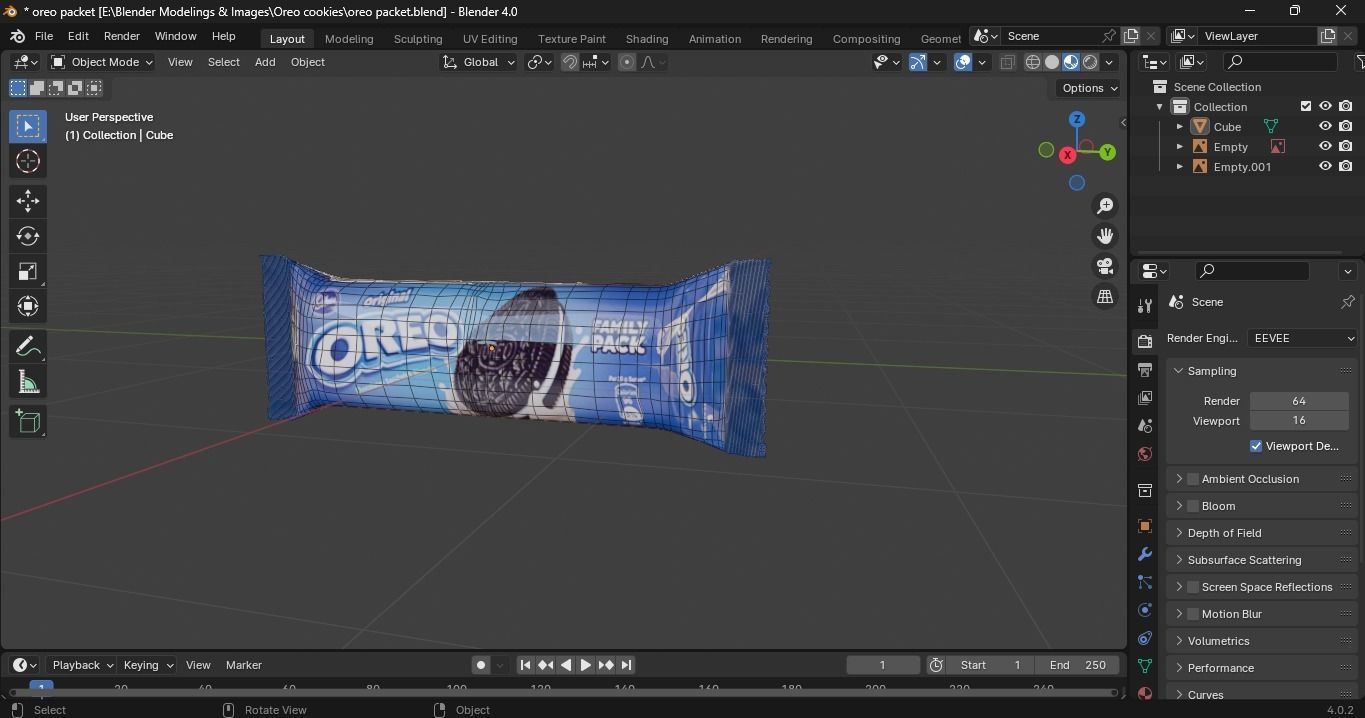This screenshot has height=718, width=1365.
Task: Uncheck the Collection exclude checkbox
Action: (1305, 107)
